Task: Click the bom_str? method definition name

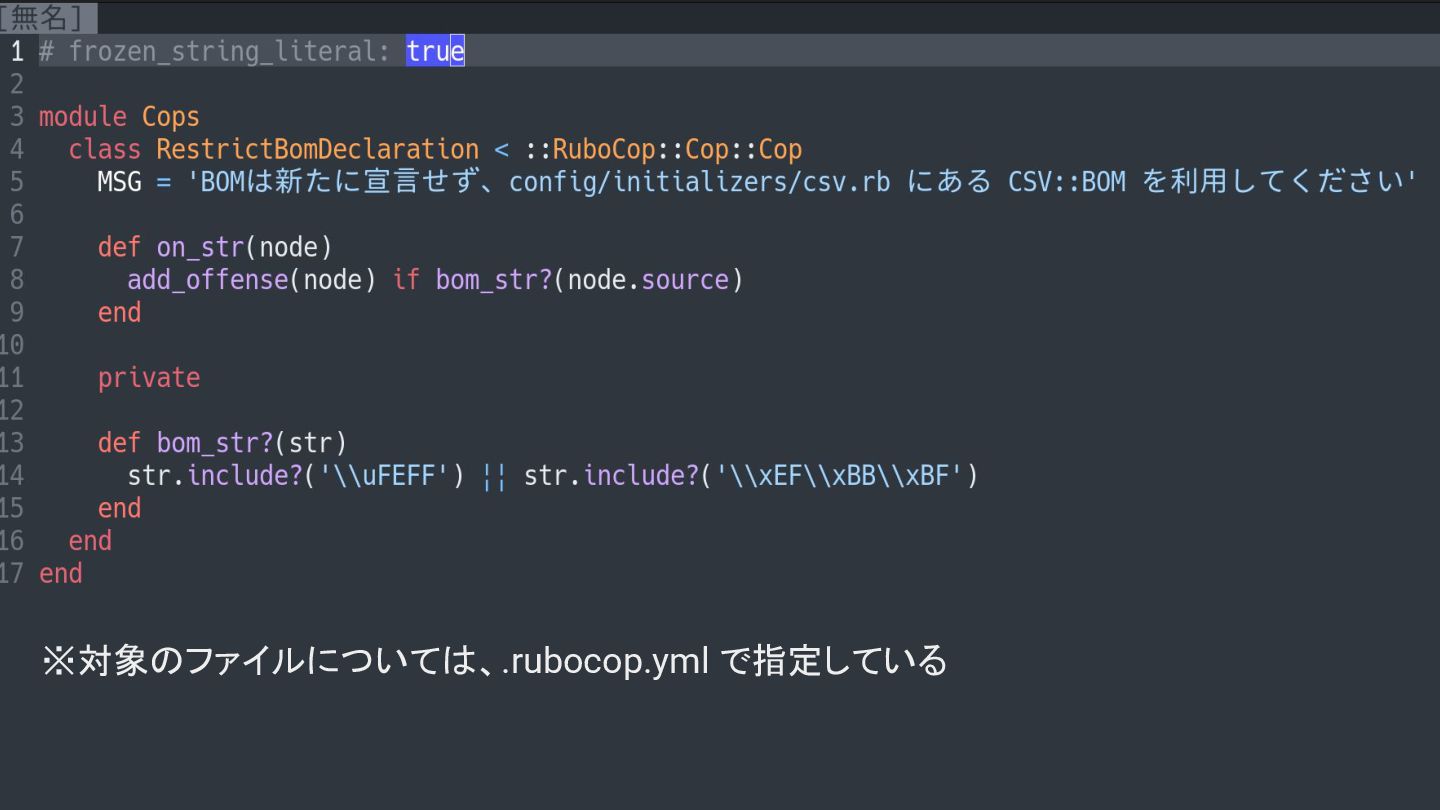Action: click(x=214, y=443)
